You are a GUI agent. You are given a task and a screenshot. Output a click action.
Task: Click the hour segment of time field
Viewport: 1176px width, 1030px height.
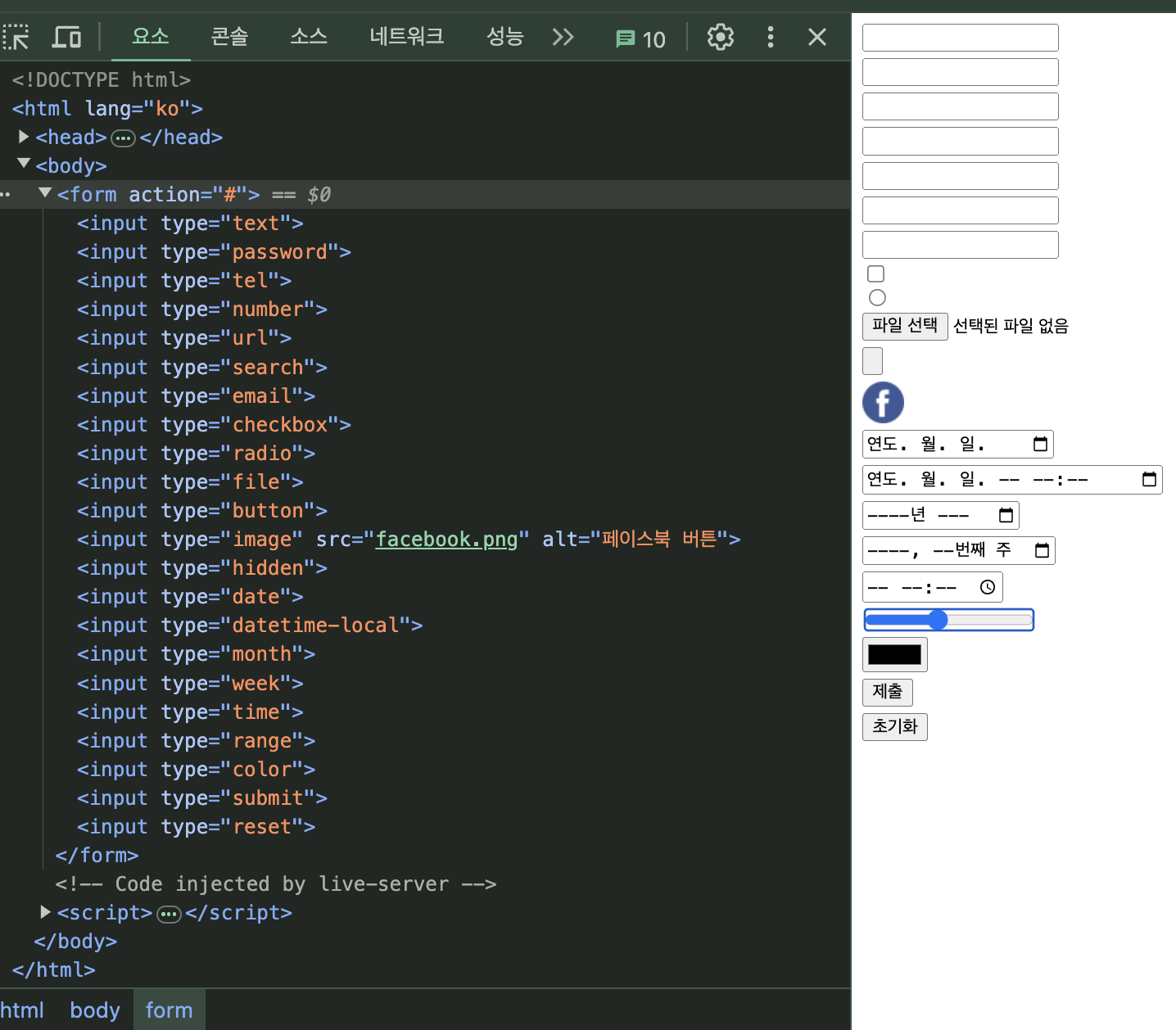click(911, 588)
